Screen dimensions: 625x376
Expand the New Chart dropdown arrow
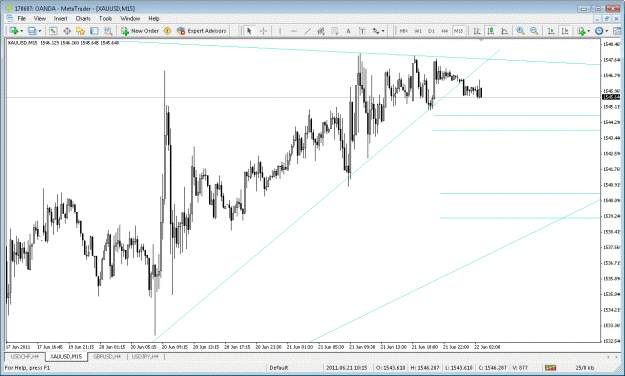(22, 31)
